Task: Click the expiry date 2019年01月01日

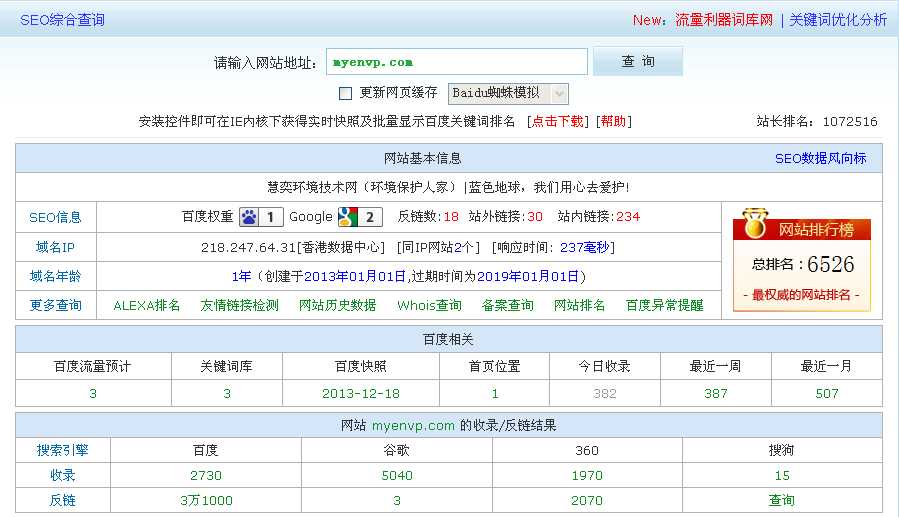Action: (x=527, y=276)
